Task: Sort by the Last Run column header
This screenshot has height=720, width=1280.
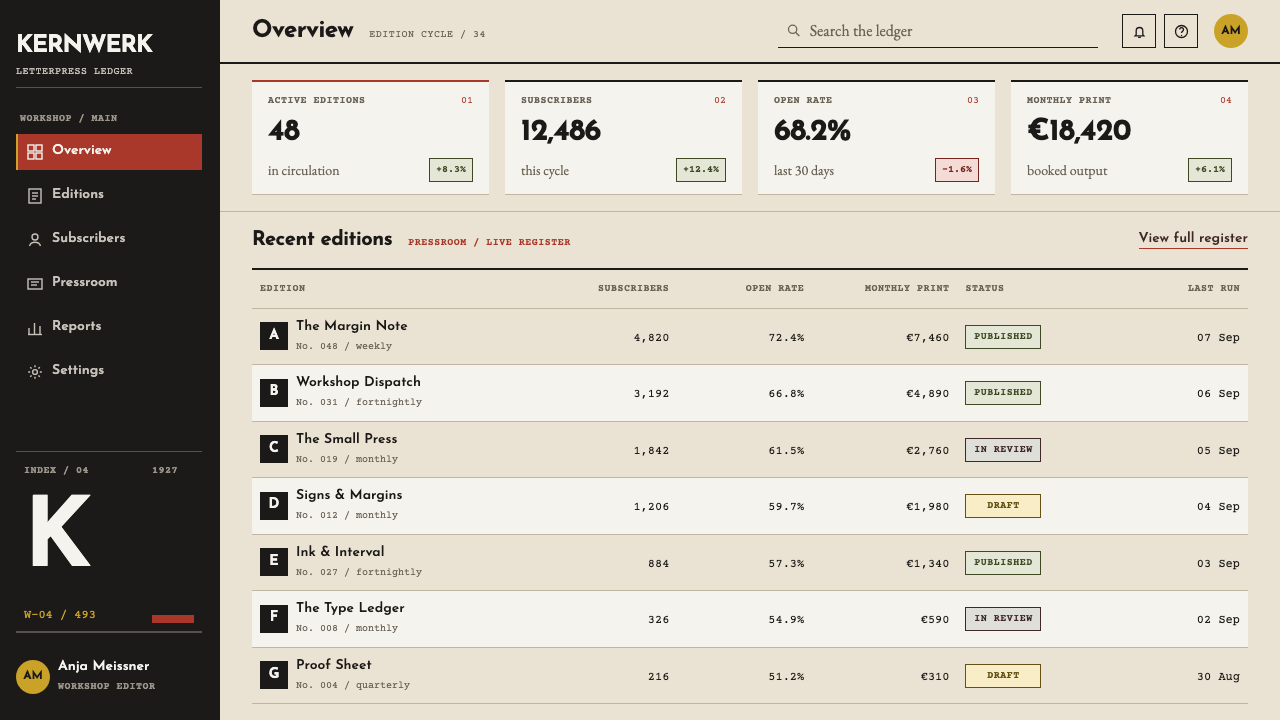Action: click(x=1214, y=289)
